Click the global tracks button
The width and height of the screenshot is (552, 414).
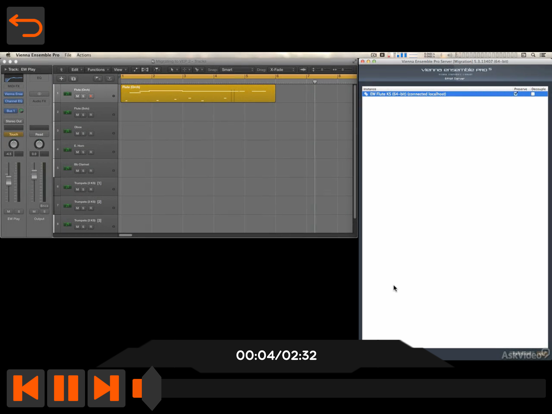click(98, 79)
